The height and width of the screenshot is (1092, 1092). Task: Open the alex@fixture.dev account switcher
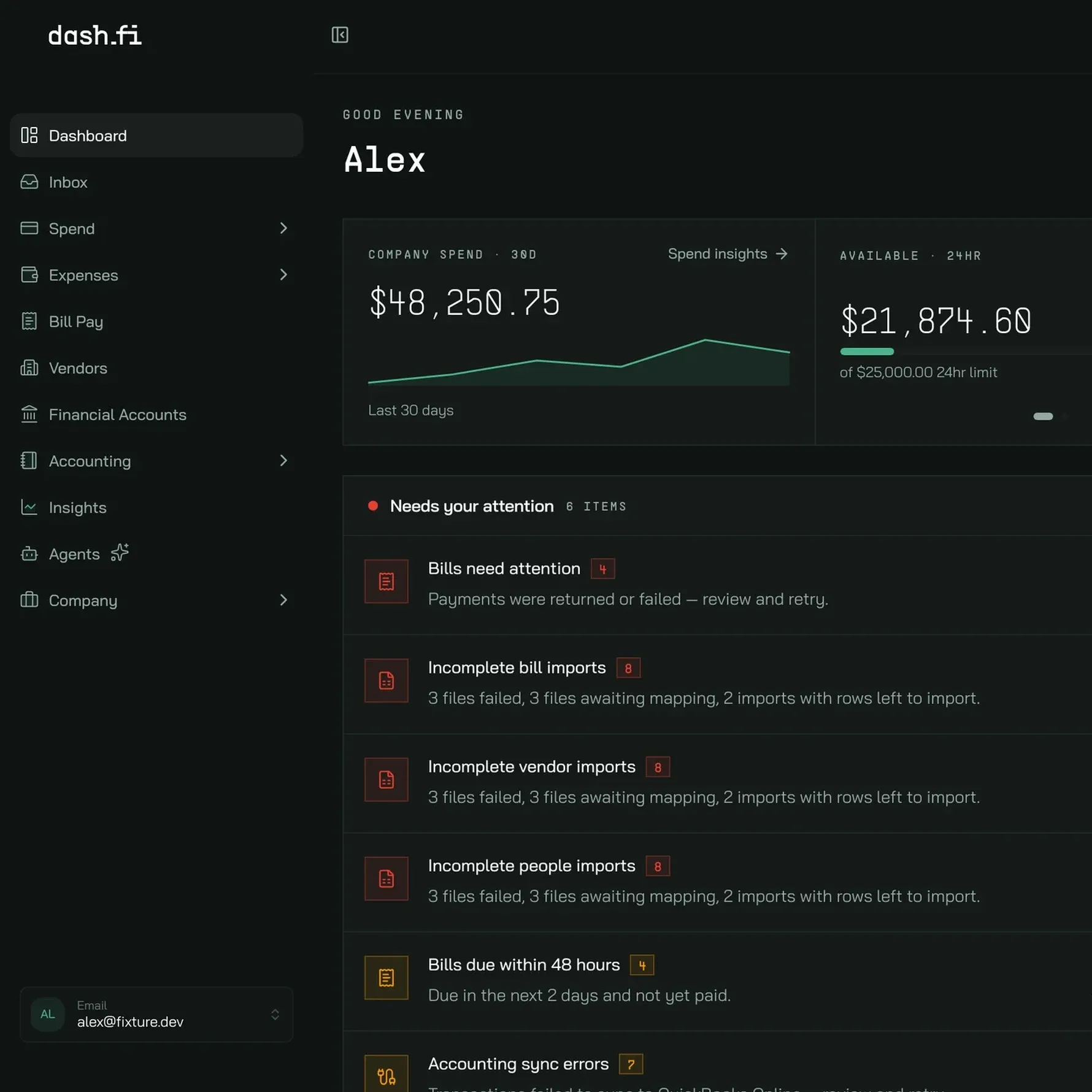[156, 1014]
